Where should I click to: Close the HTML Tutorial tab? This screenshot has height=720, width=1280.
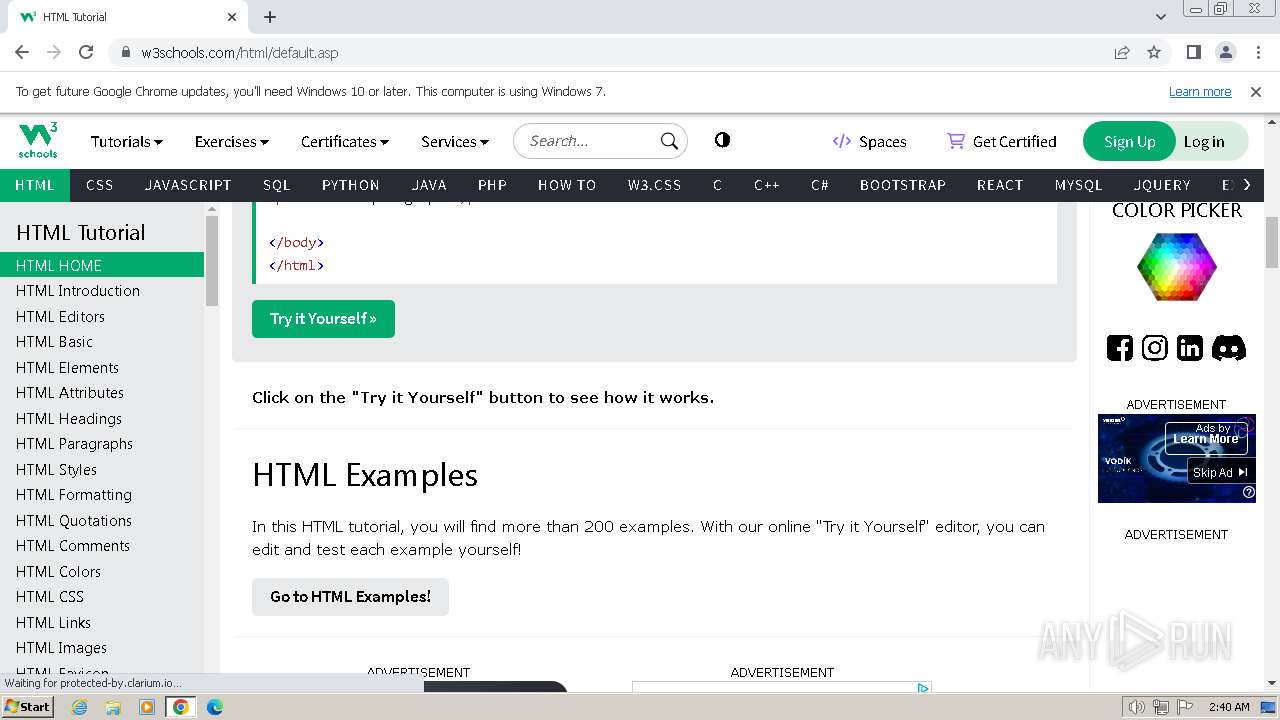232,17
